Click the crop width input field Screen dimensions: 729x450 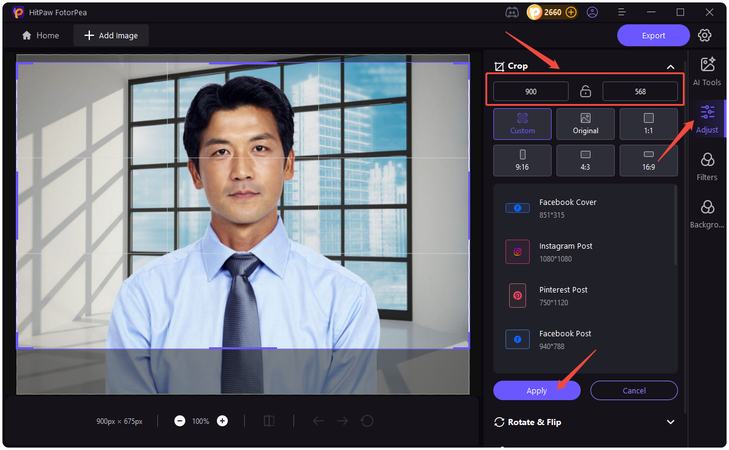coord(530,91)
